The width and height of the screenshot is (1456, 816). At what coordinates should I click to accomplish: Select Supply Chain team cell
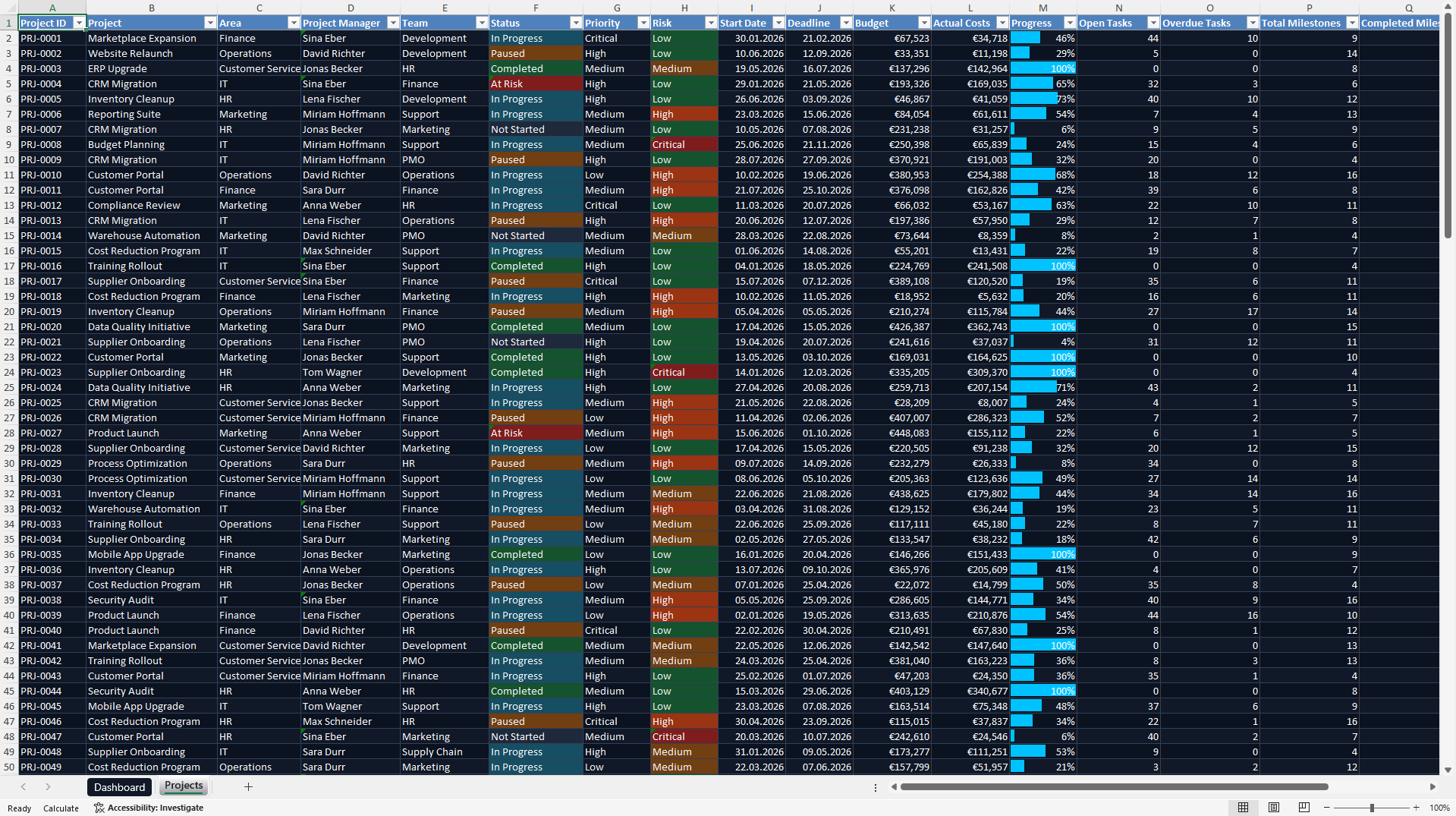point(445,751)
